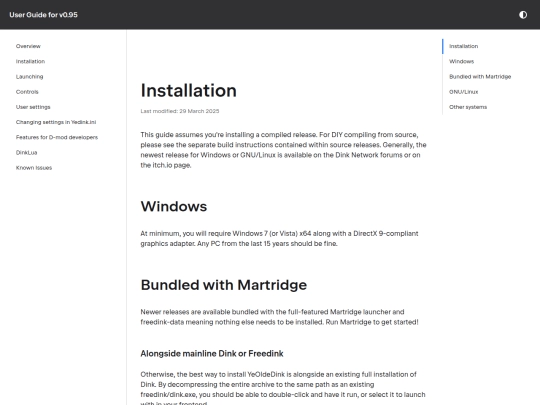The height and width of the screenshot is (405, 540).
Task: Click the Windows section heading
Action: point(174,206)
